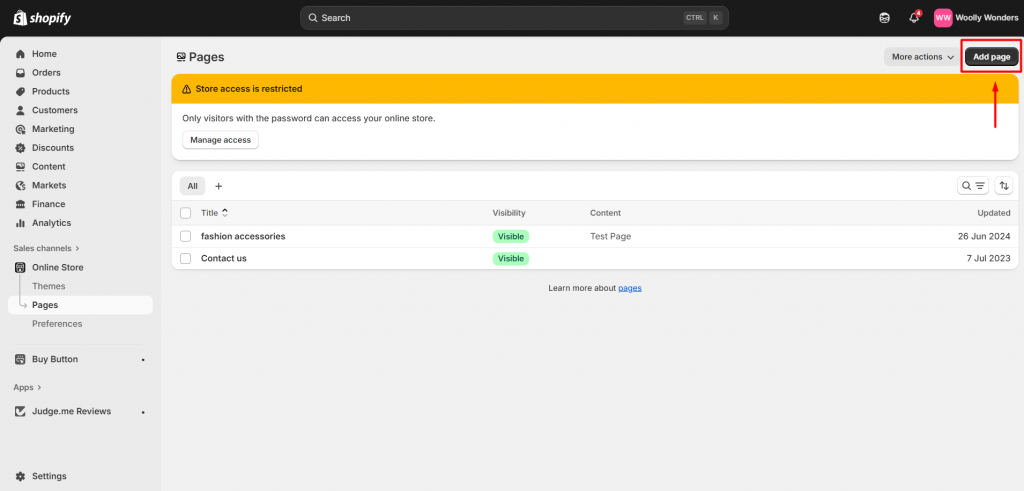Open the Finance bank icon
This screenshot has width=1024, height=491.
[x=20, y=204]
